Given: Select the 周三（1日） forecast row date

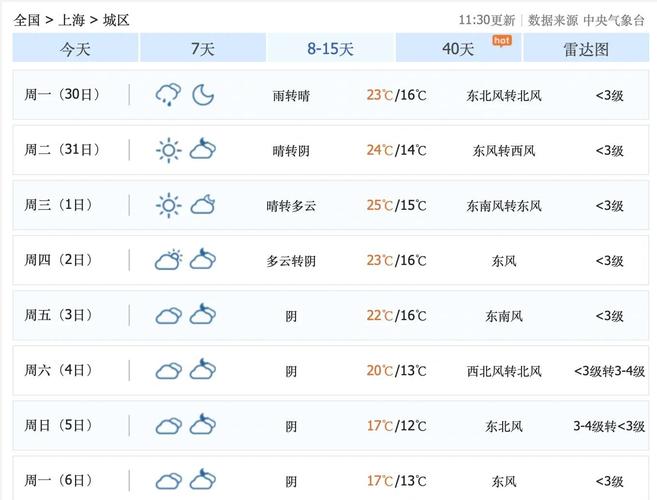Looking at the screenshot, I should [59, 206].
